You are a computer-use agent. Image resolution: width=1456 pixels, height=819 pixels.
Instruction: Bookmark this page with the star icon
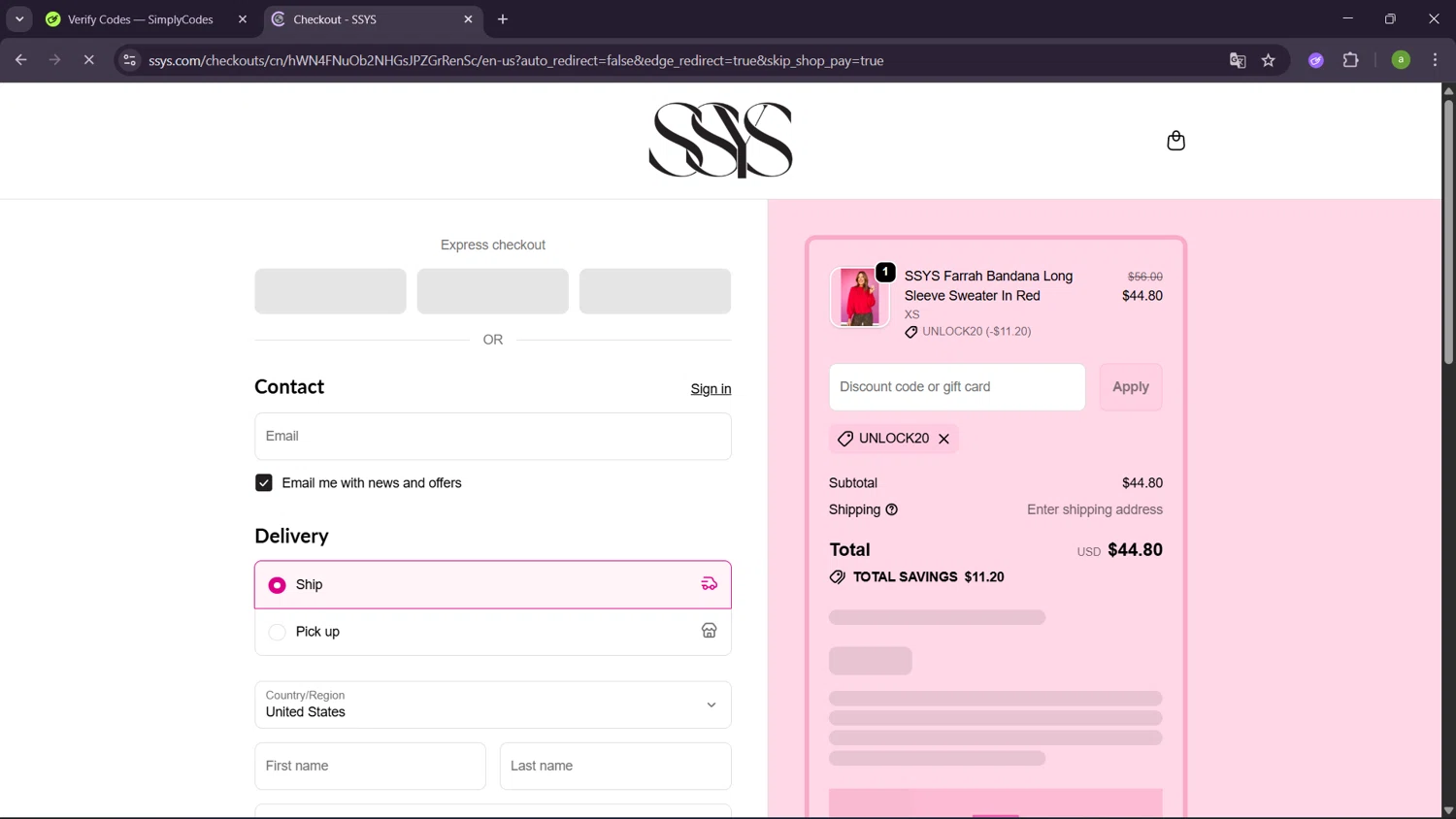pyautogui.click(x=1268, y=60)
